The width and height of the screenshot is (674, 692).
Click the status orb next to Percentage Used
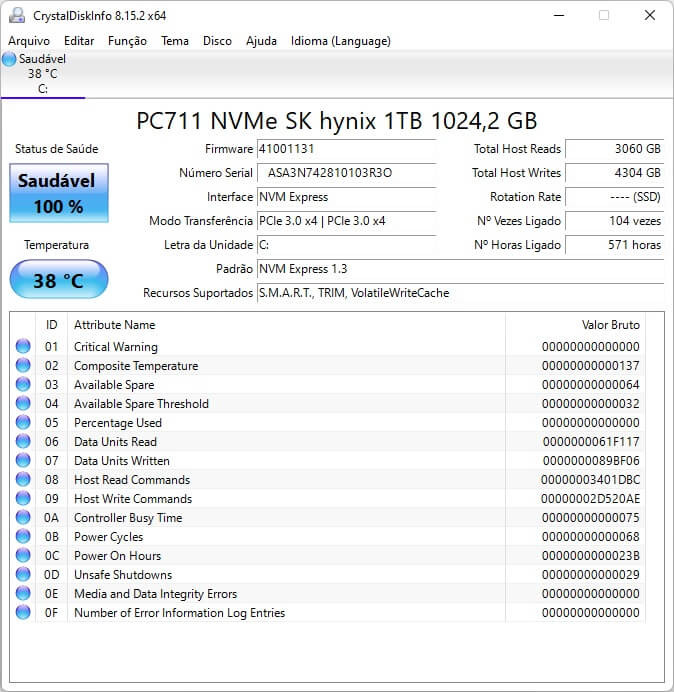23,423
